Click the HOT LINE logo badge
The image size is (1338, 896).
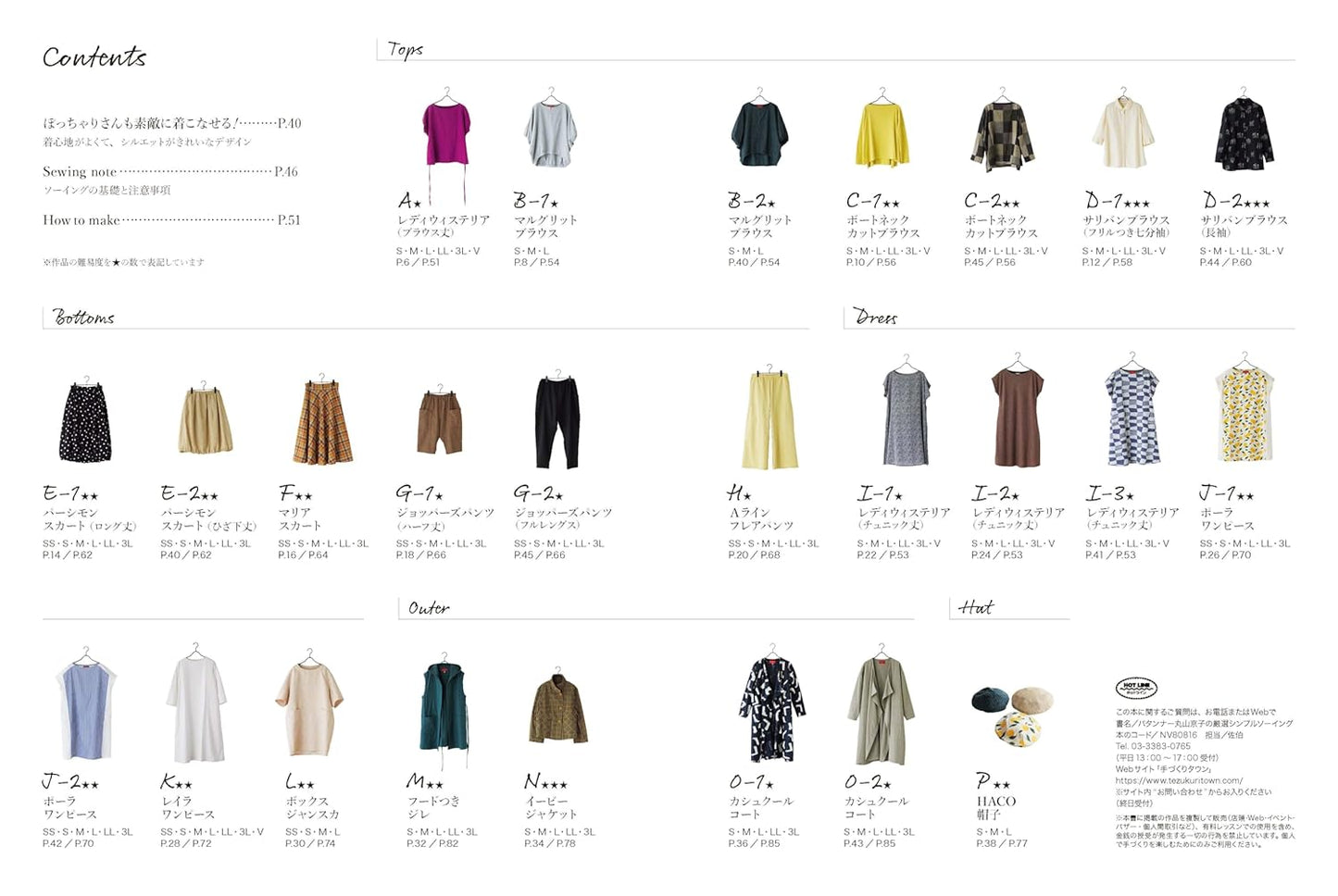1135,688
